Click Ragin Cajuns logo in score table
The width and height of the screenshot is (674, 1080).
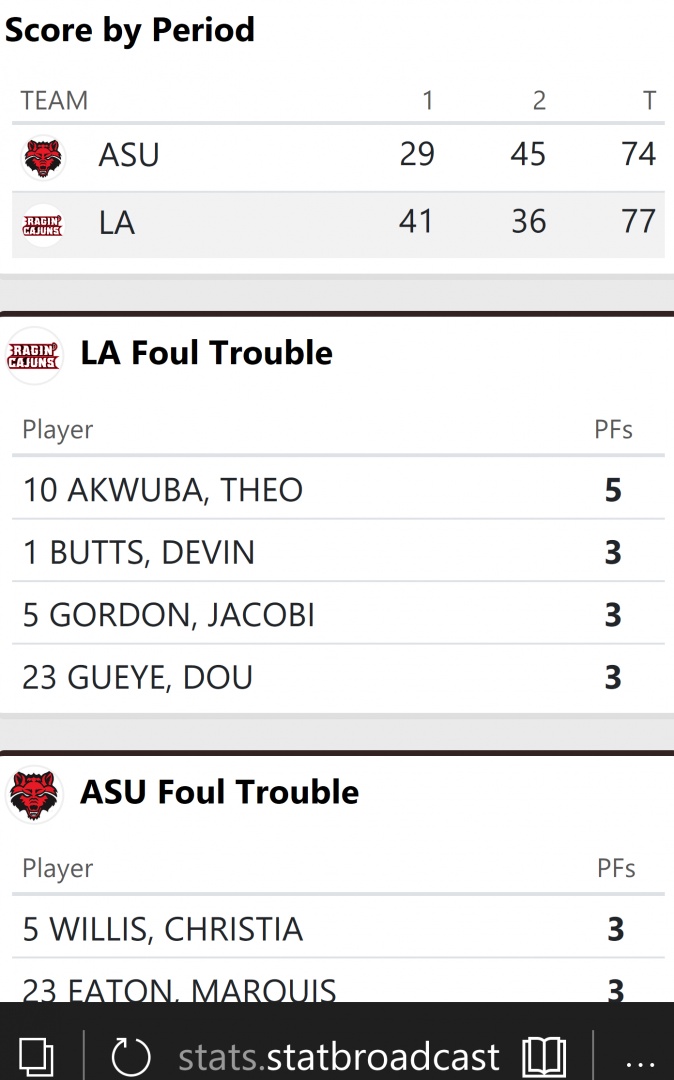pyautogui.click(x=43, y=224)
